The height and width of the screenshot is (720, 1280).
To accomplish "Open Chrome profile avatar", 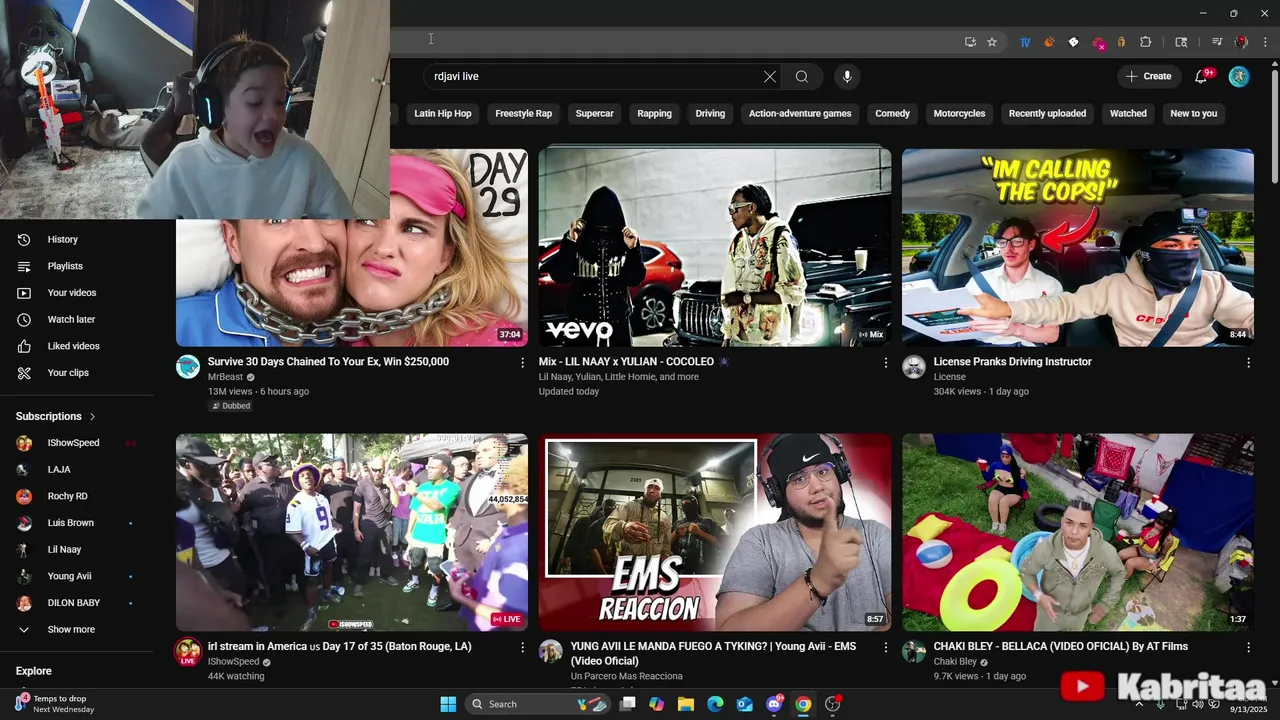I will 1241,42.
